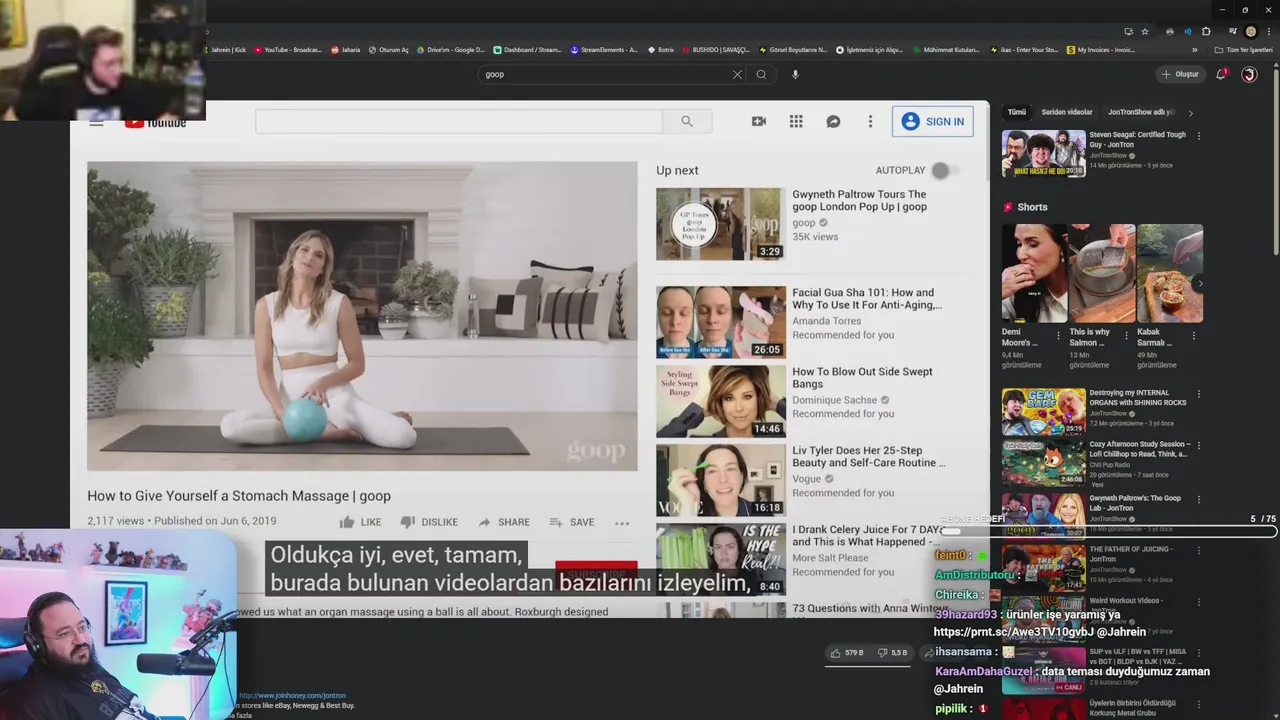Open 'Facial Gua Sha 101' video title
The image size is (1280, 720).
point(867,299)
